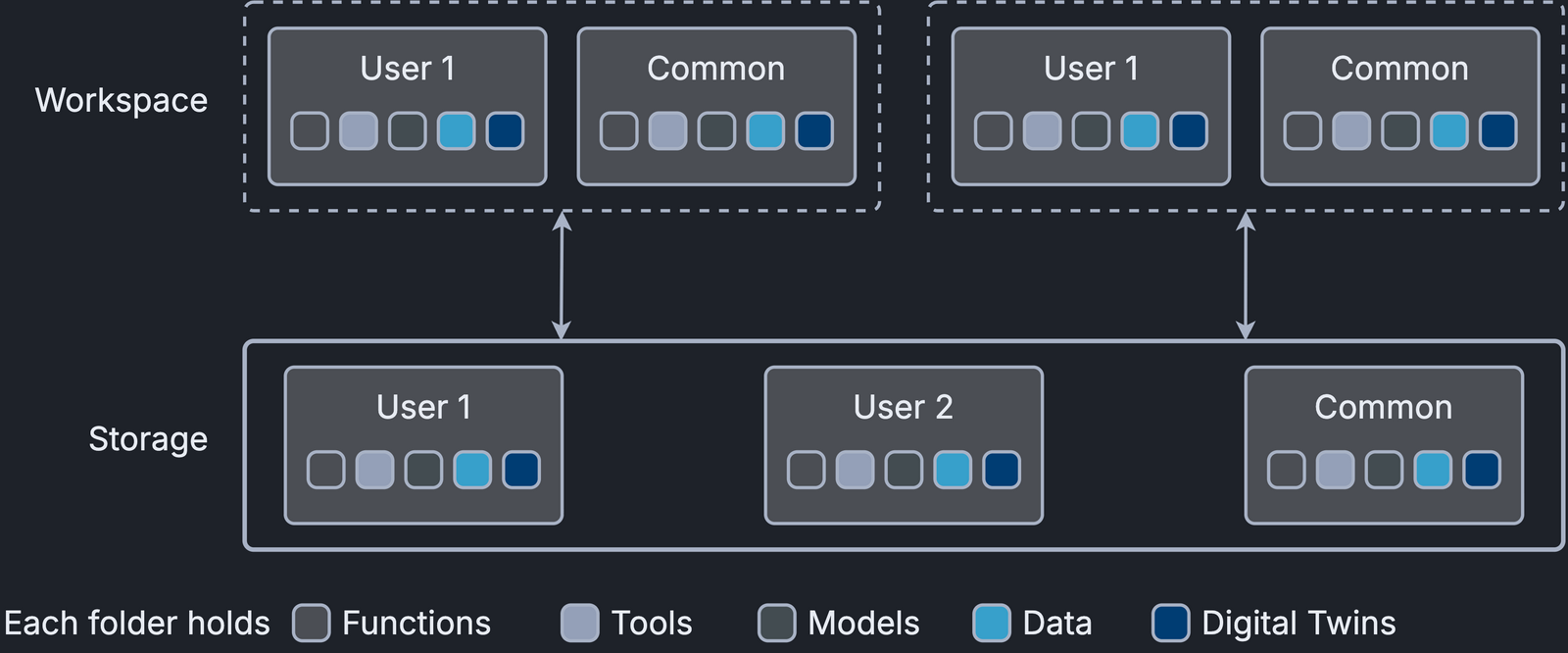This screenshot has height=653, width=1568.
Task: Click the Functions legend icon
Action: click(x=312, y=623)
